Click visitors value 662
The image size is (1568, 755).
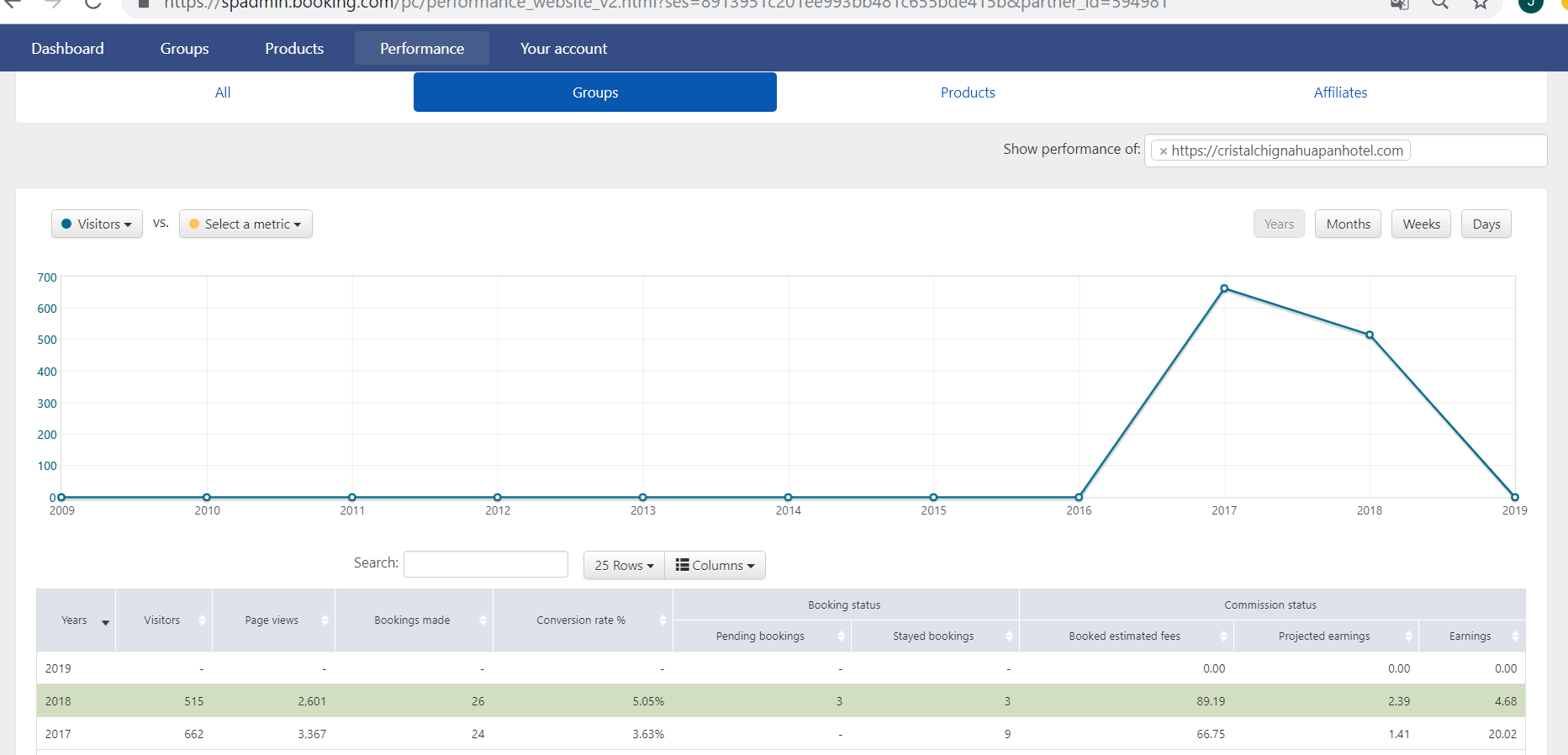click(194, 734)
